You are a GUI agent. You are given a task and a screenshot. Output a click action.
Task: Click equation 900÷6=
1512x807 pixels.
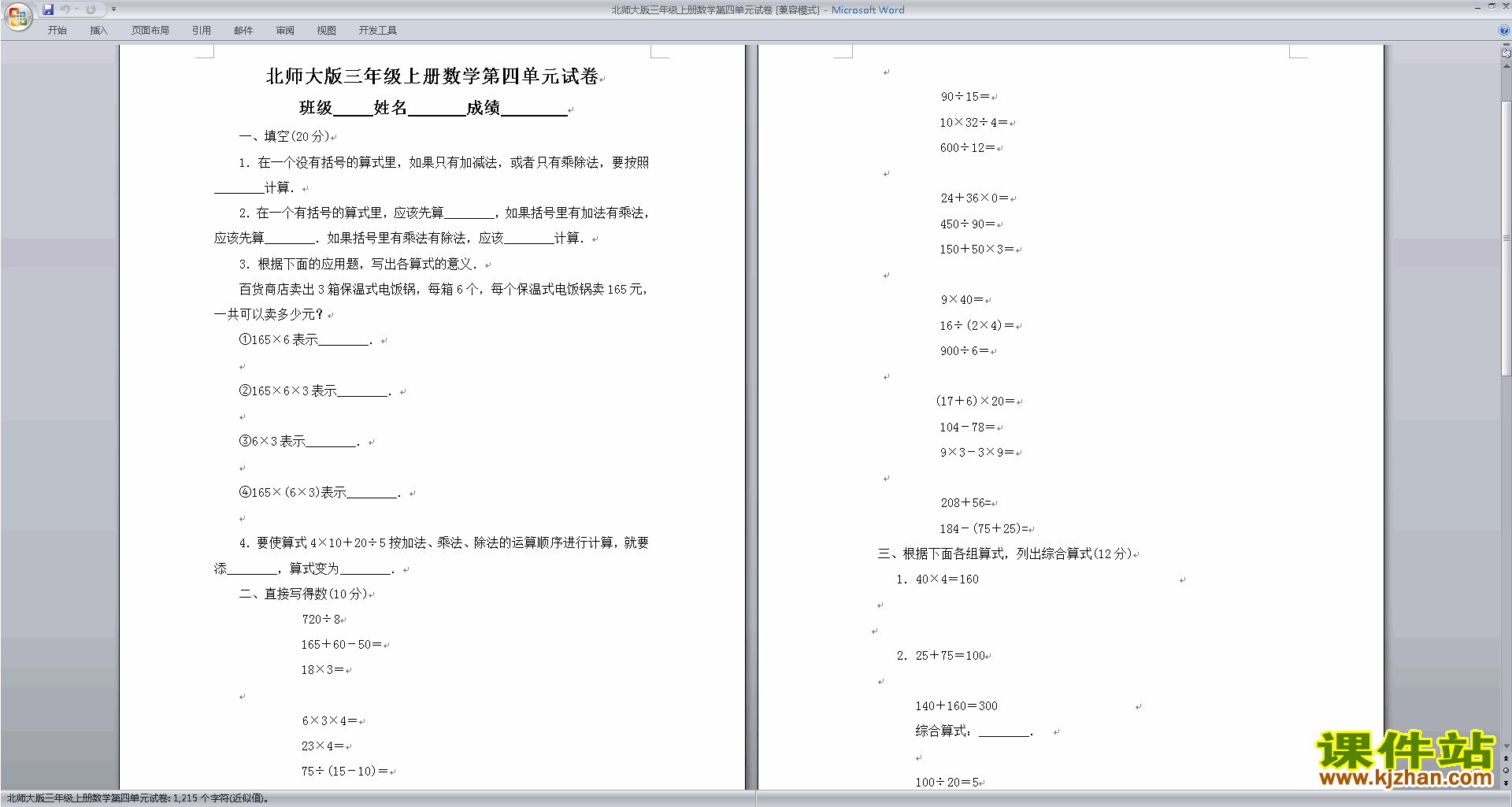click(965, 351)
